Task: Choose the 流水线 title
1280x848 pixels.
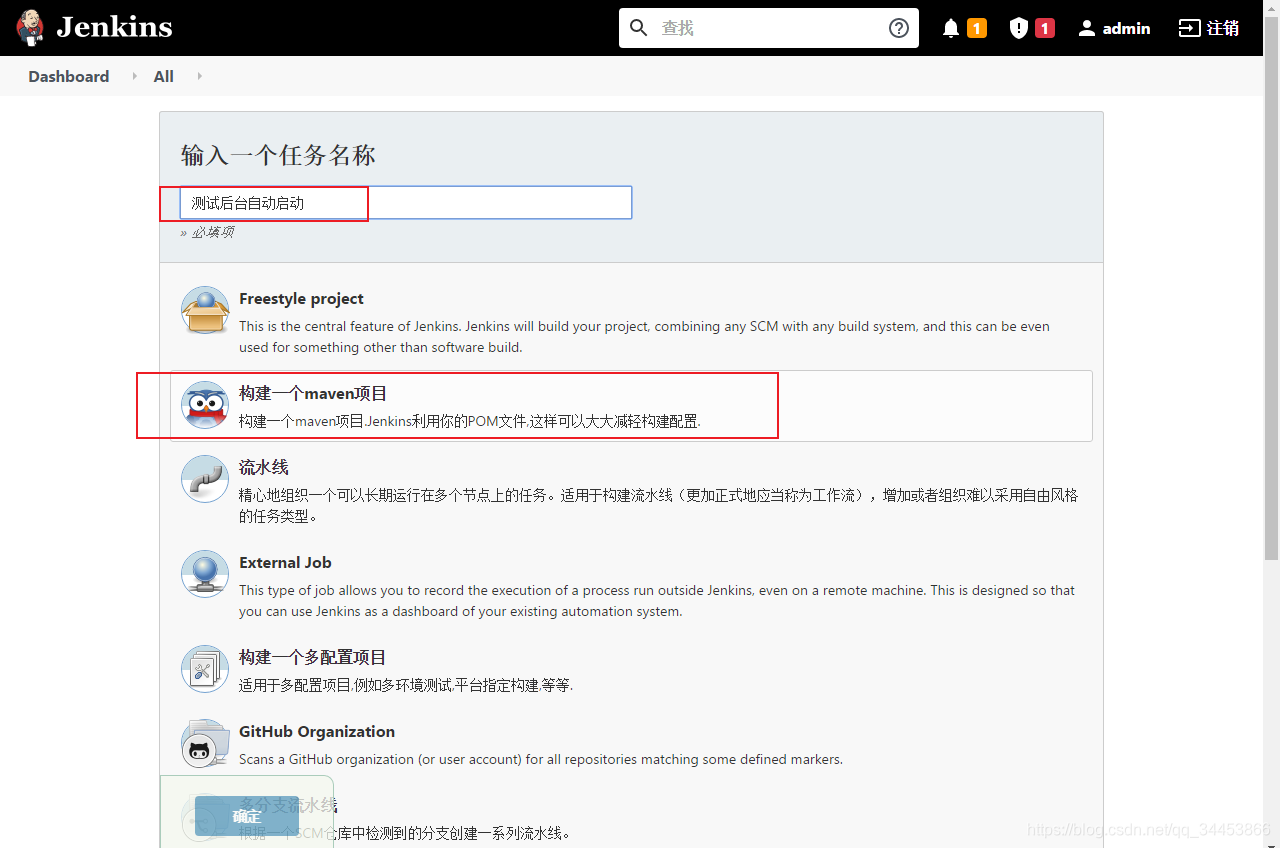Action: tap(264, 467)
